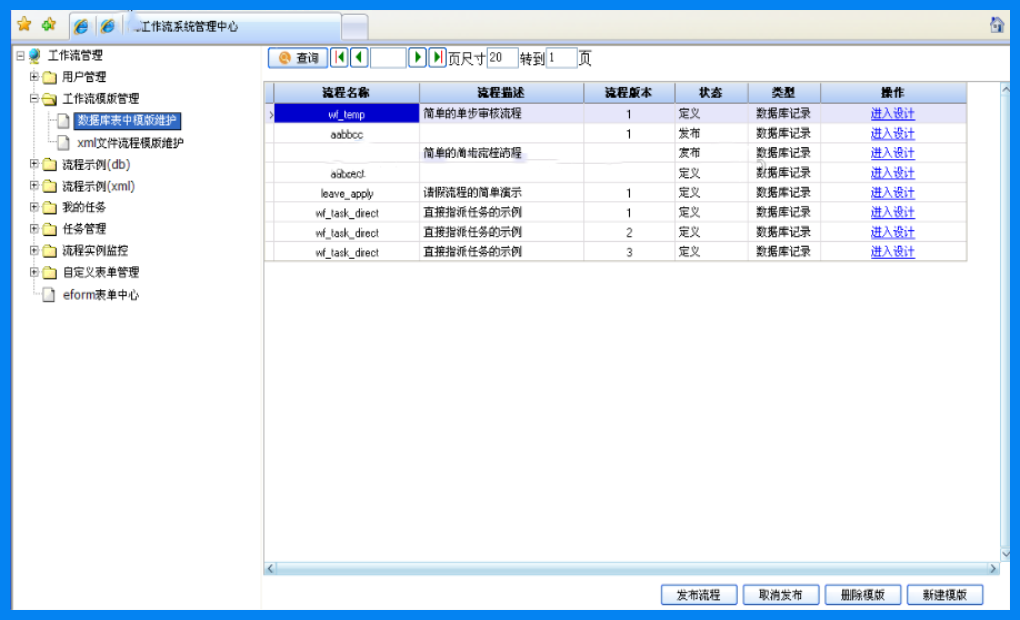
Task: Jump to last page arrow
Action: tap(437, 58)
